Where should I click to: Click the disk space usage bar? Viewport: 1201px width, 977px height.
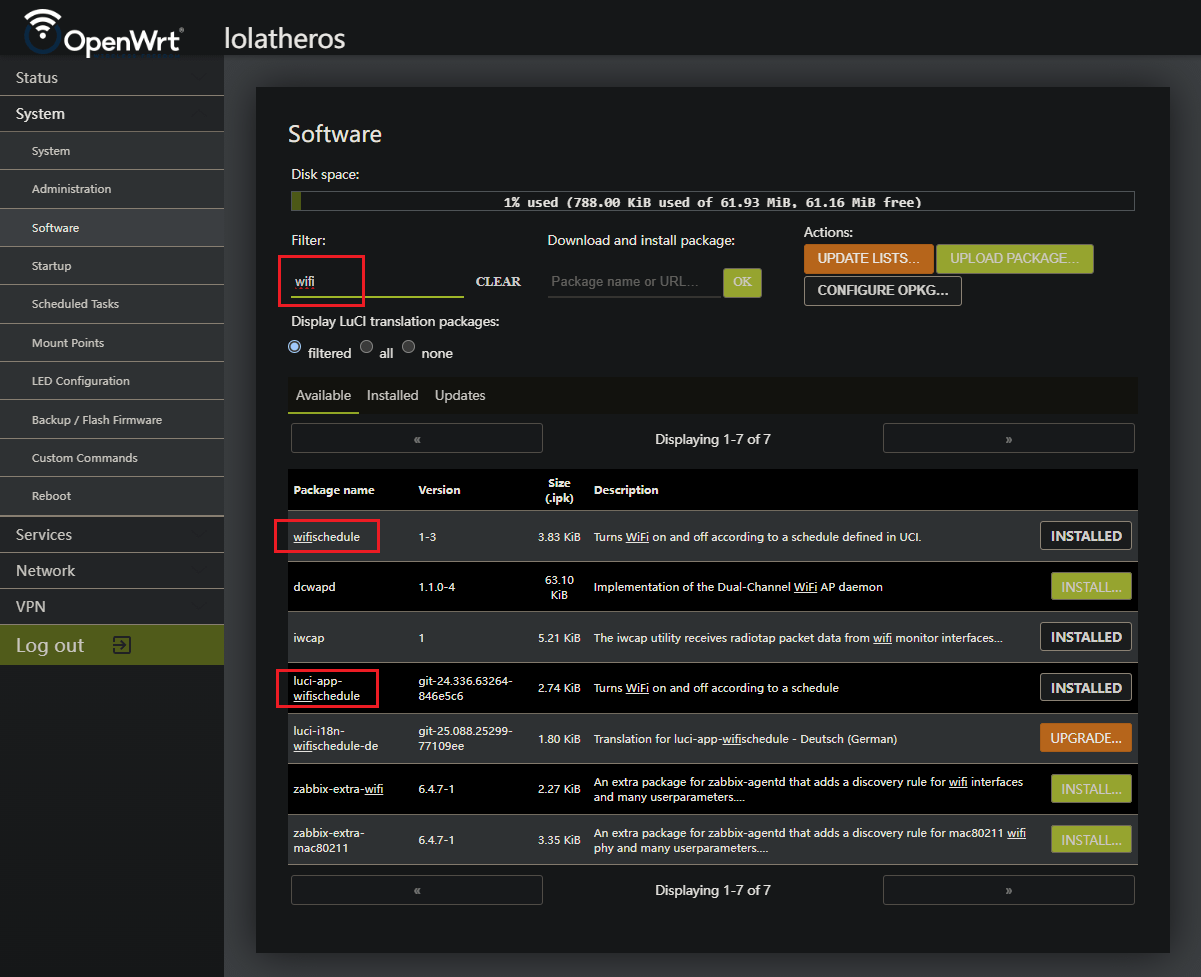(x=713, y=202)
